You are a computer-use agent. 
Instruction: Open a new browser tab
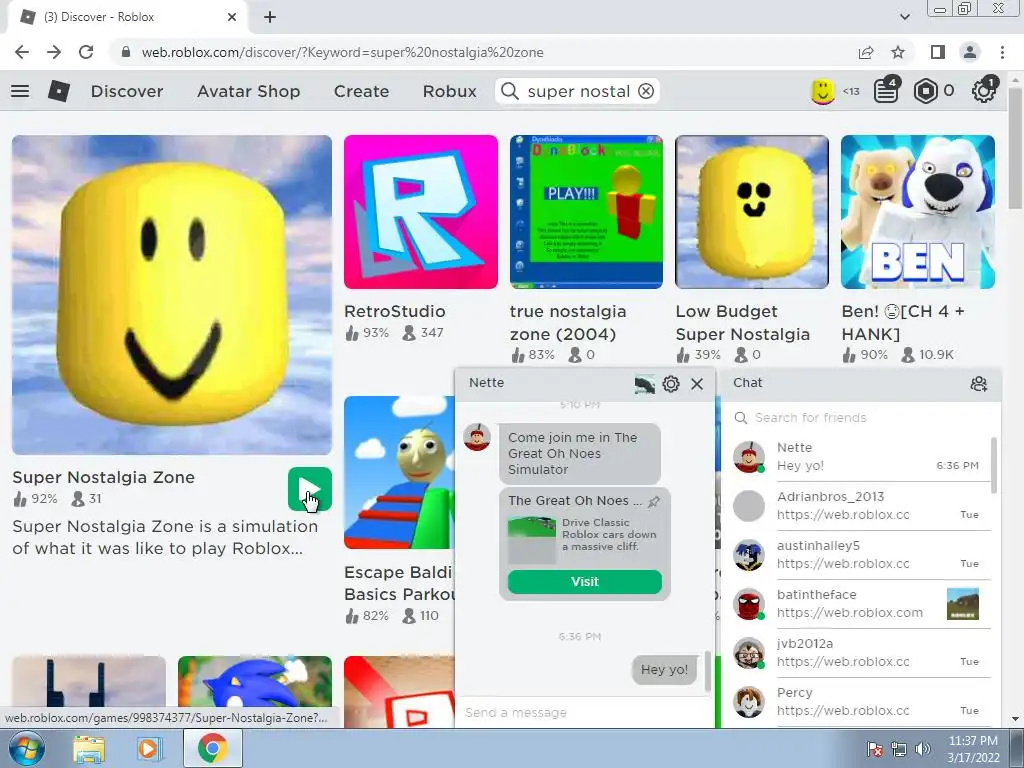pos(270,17)
